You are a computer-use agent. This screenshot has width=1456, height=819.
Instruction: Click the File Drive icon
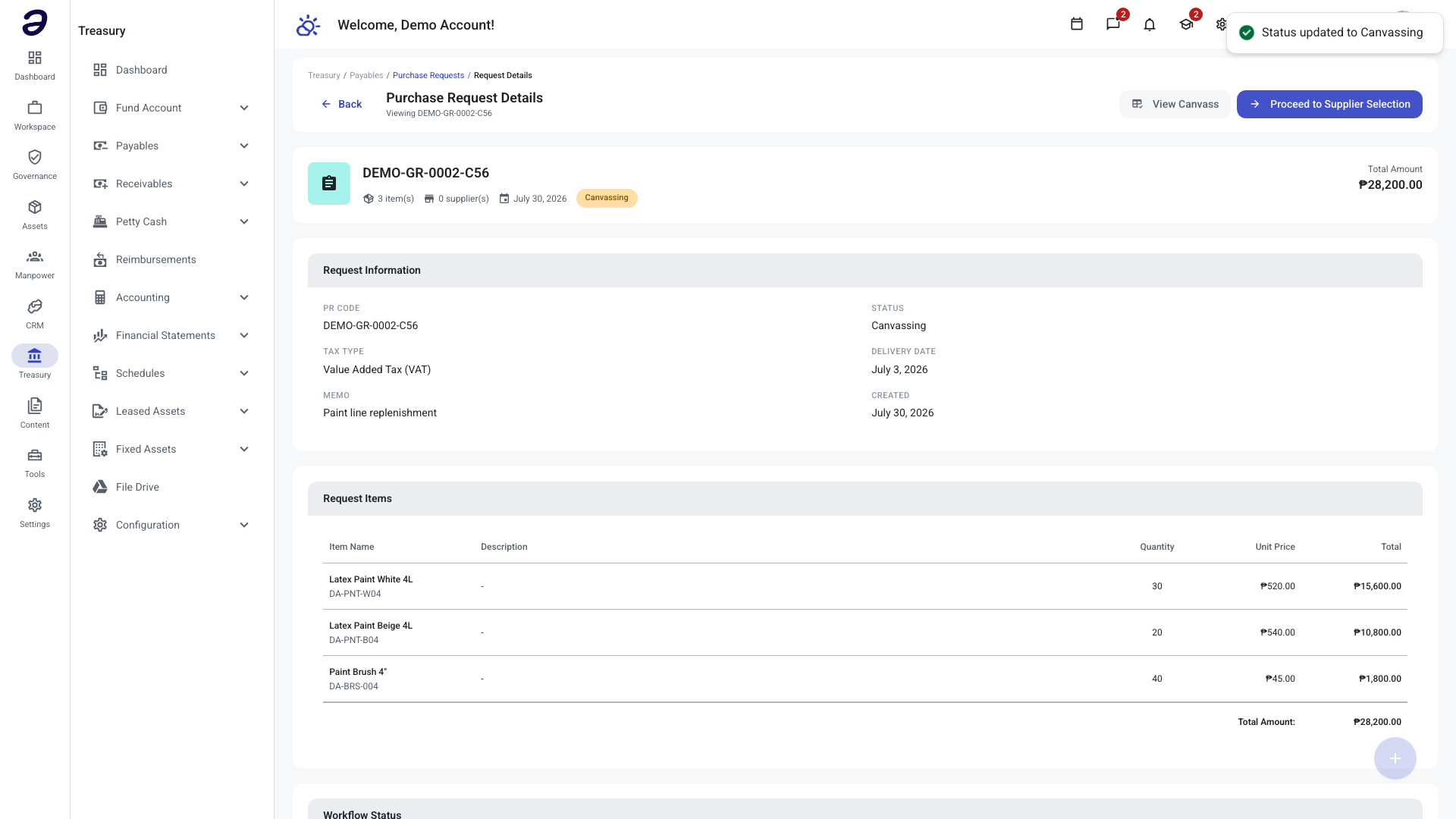pos(100,487)
